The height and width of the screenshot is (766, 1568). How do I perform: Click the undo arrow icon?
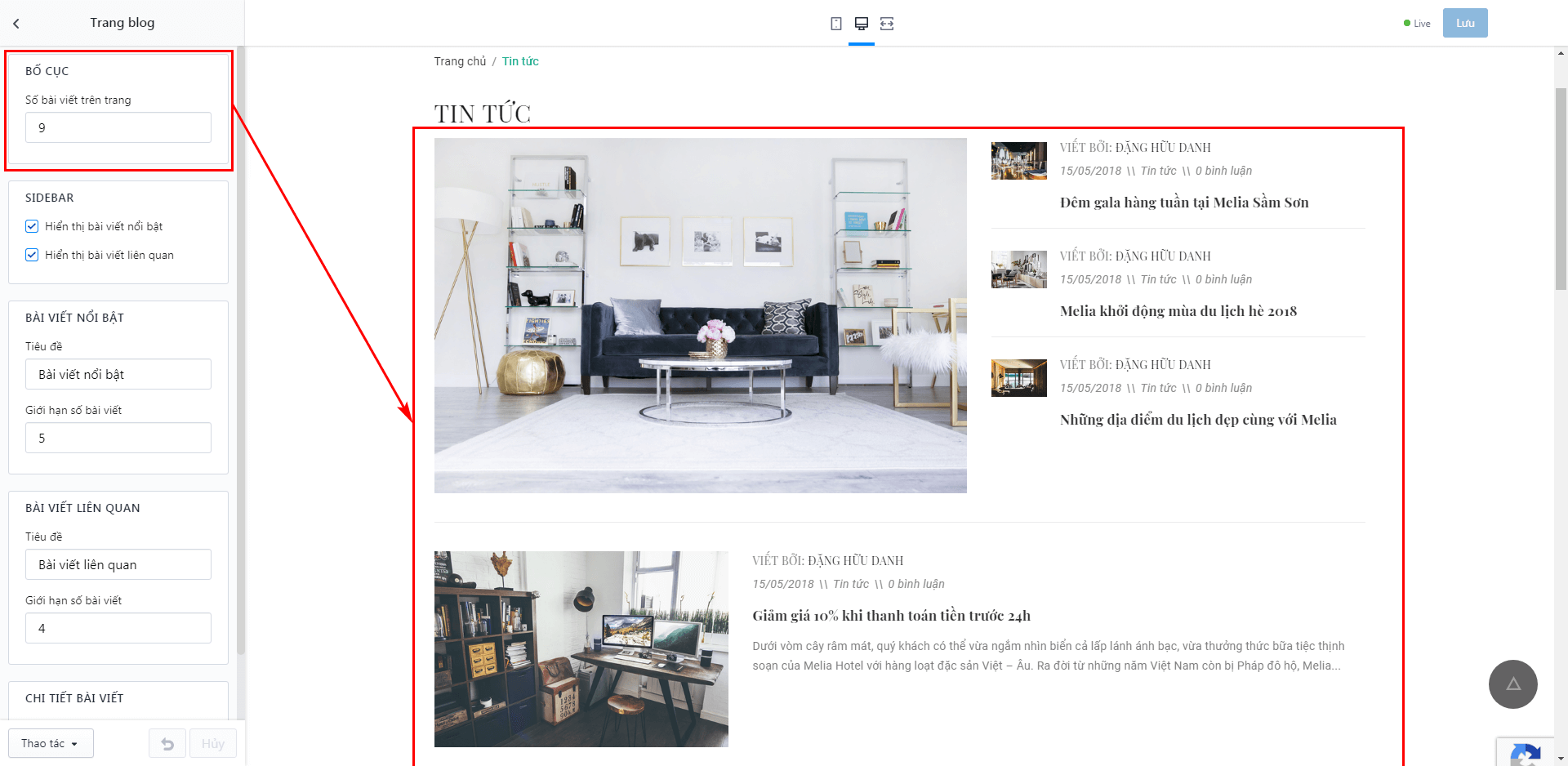click(x=167, y=744)
